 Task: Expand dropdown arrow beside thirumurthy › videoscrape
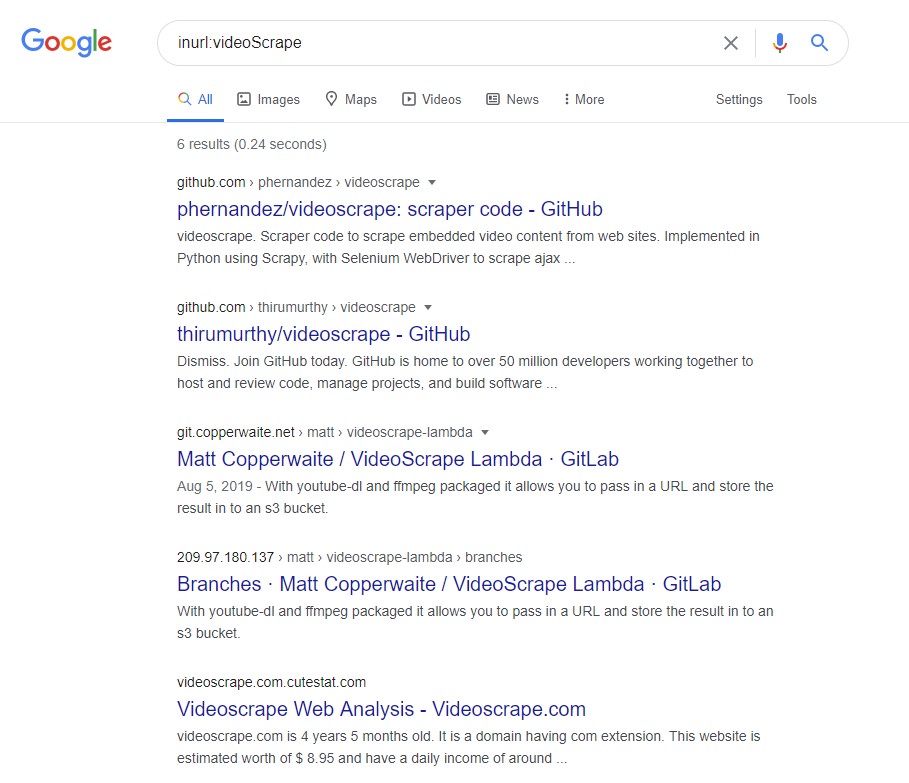point(428,307)
